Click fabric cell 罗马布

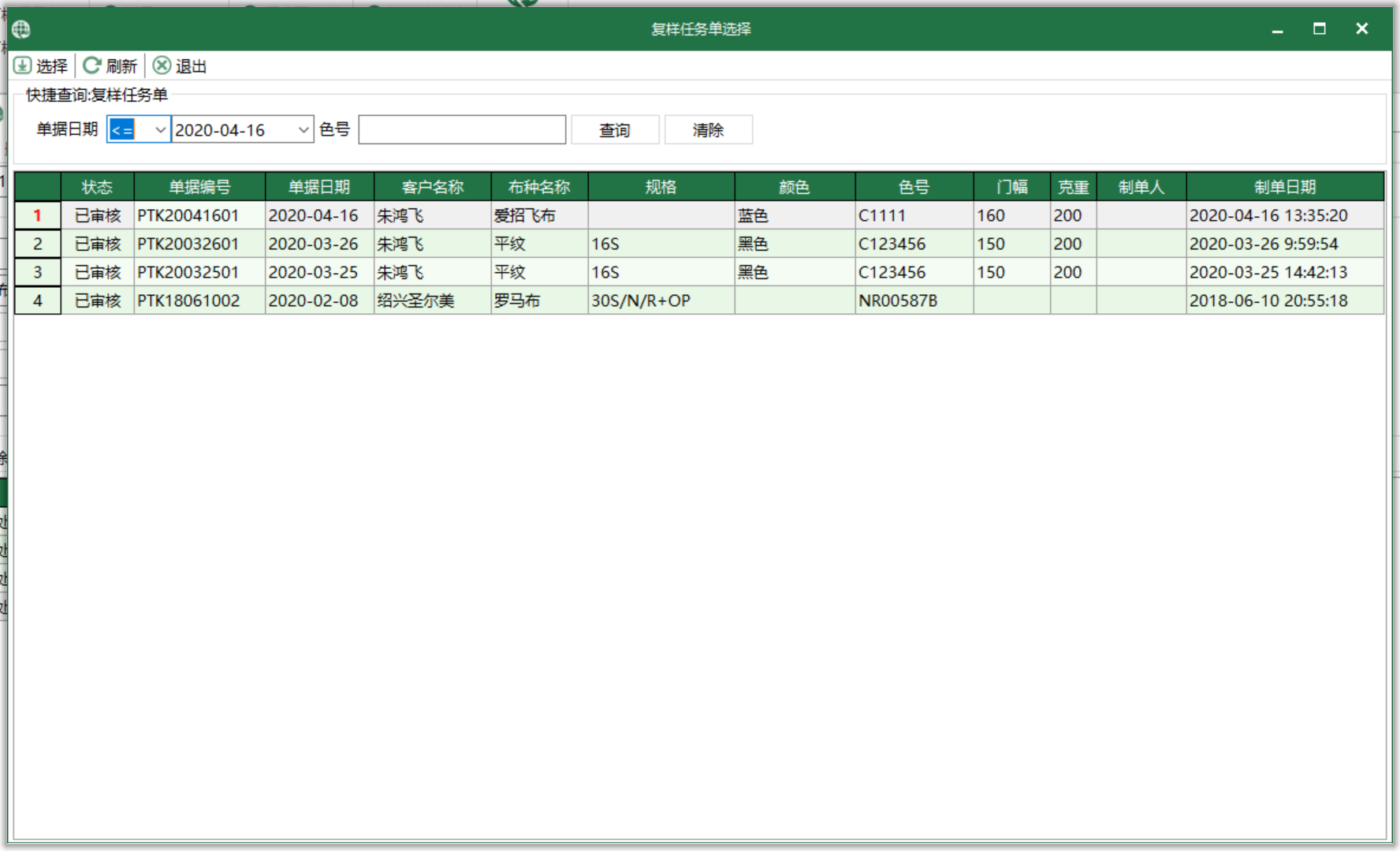click(539, 300)
